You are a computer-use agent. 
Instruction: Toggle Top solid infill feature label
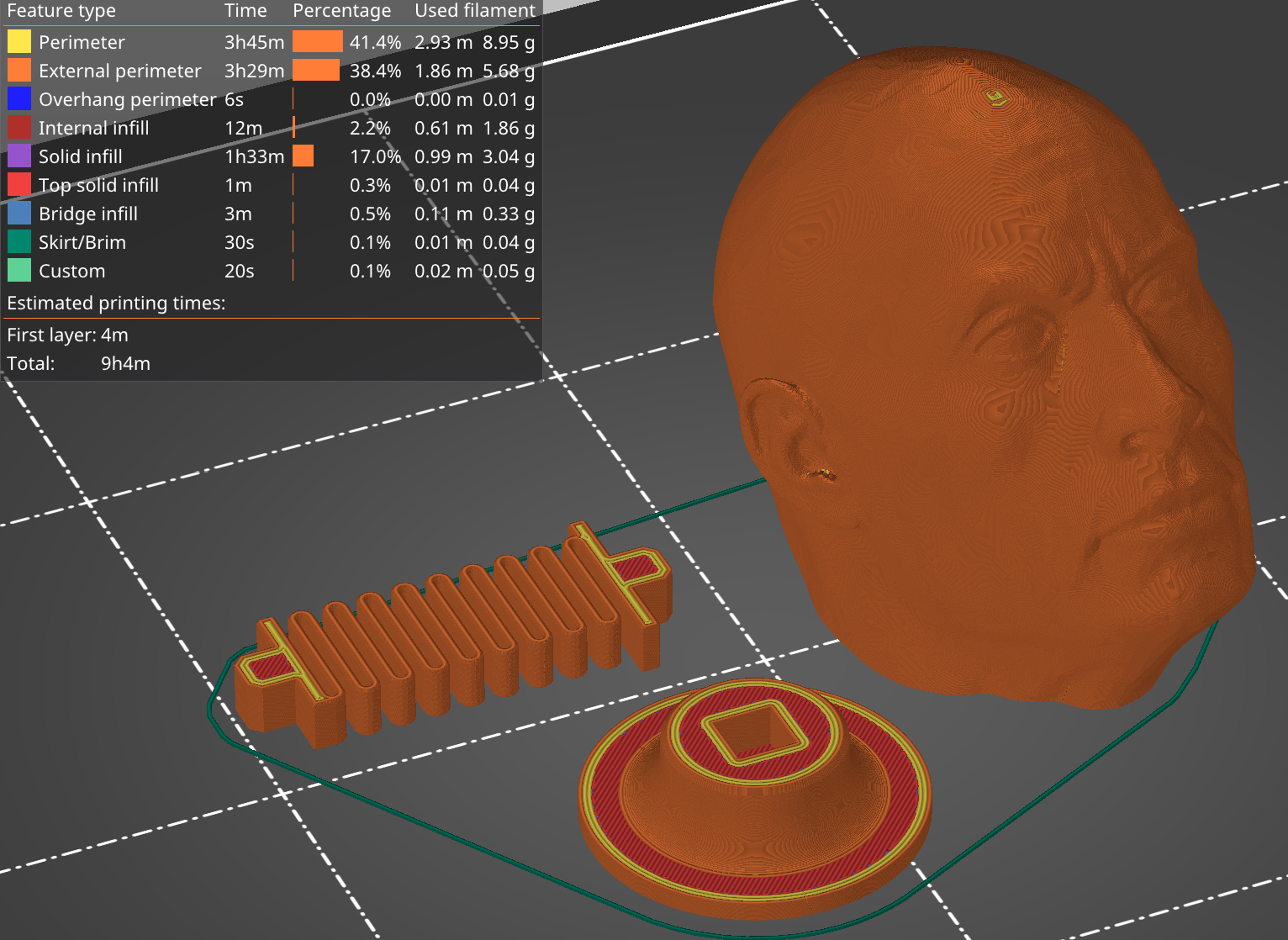pos(98,185)
